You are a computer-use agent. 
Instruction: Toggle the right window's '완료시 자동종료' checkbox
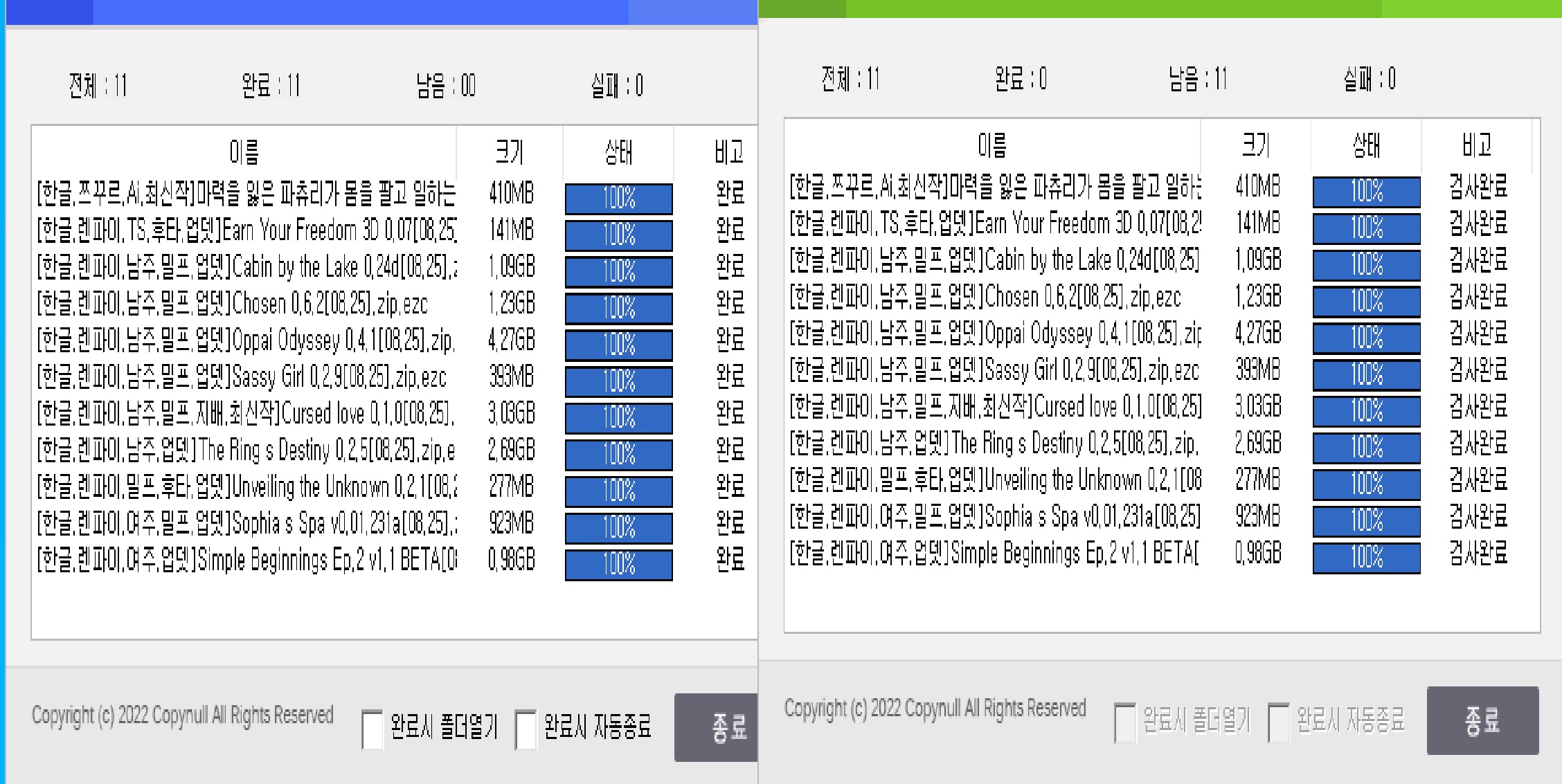[x=1279, y=722]
